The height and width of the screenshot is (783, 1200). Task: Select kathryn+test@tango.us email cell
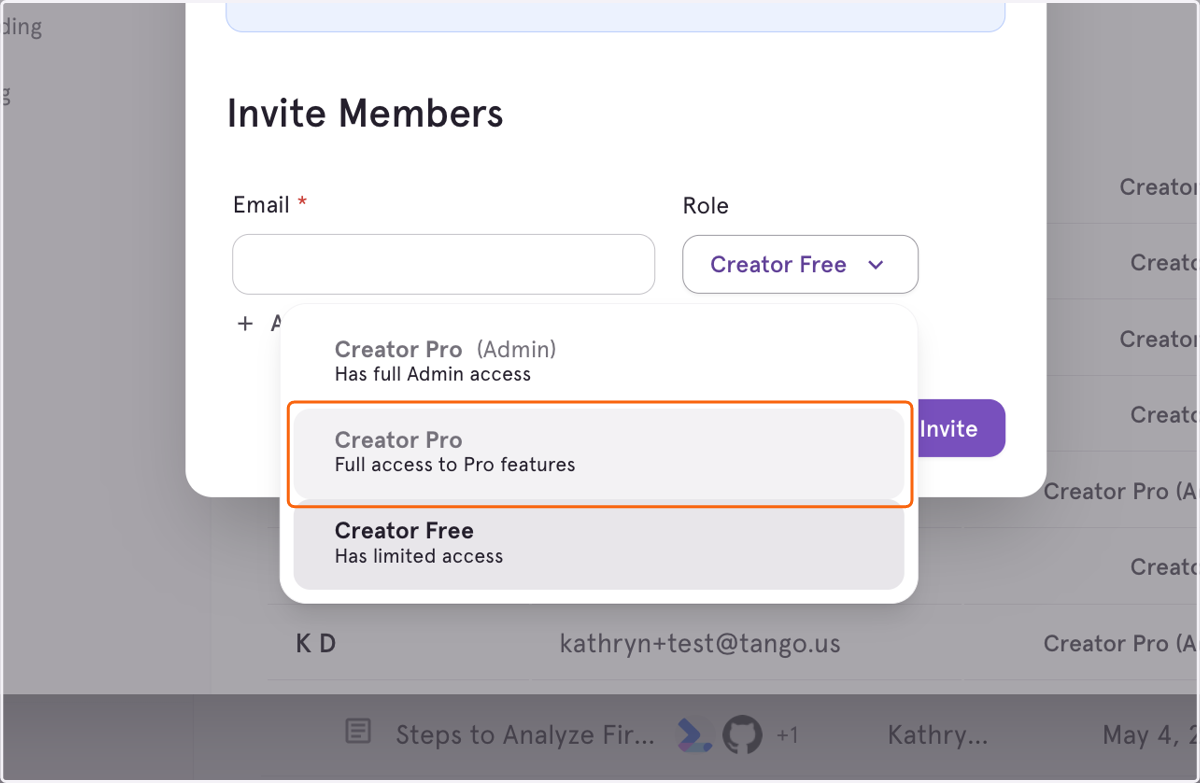[x=700, y=643]
